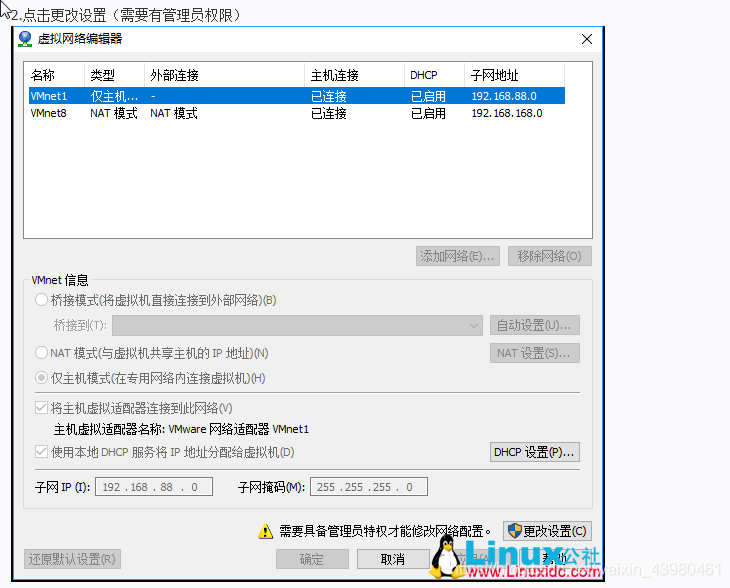The height and width of the screenshot is (588, 730).
Task: Click the 移除网络(O) button
Action: tap(550, 256)
